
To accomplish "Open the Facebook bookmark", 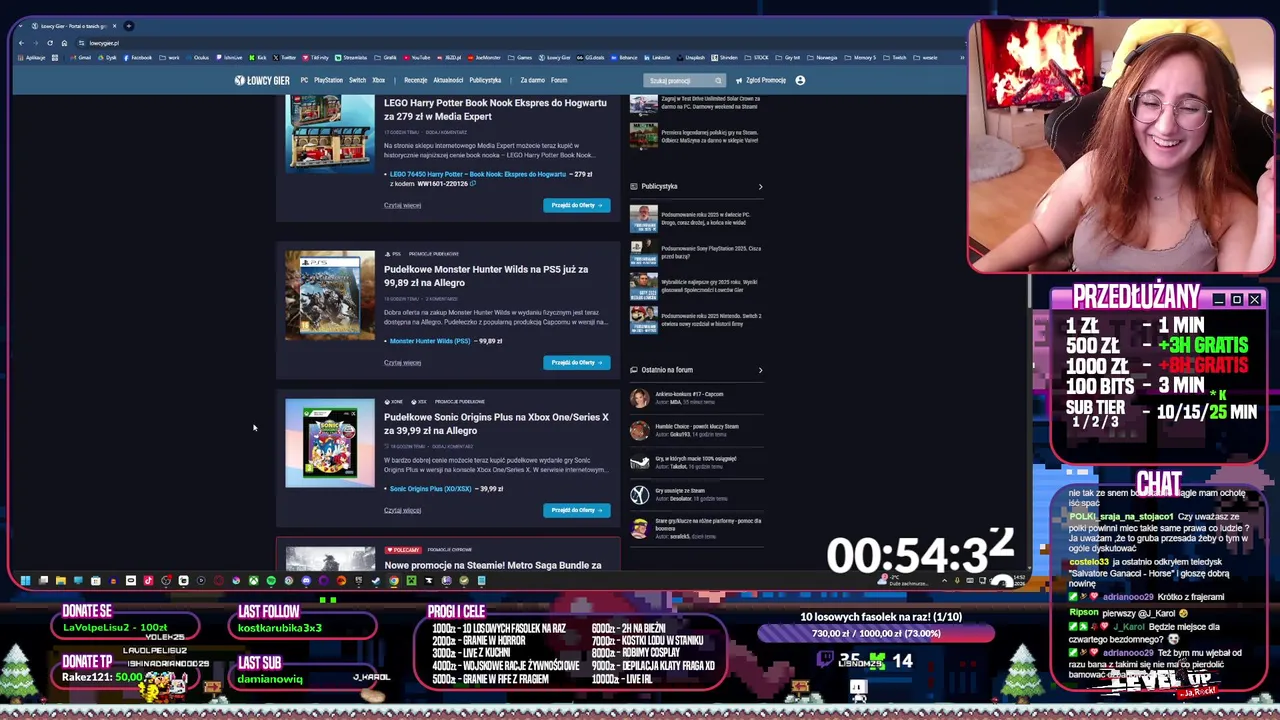I will pyautogui.click(x=136, y=57).
